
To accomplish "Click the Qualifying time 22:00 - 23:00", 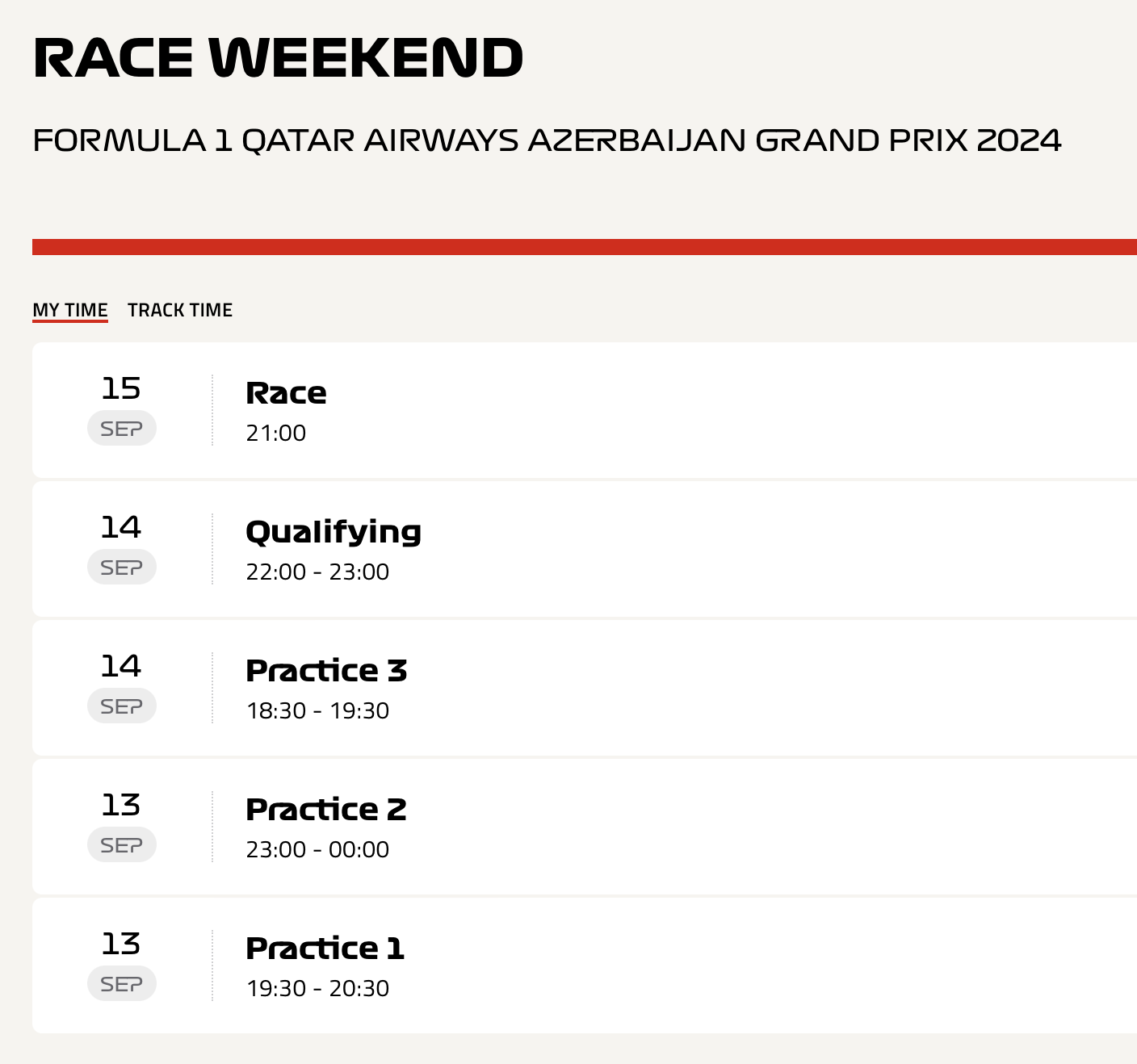I will click(x=317, y=572).
